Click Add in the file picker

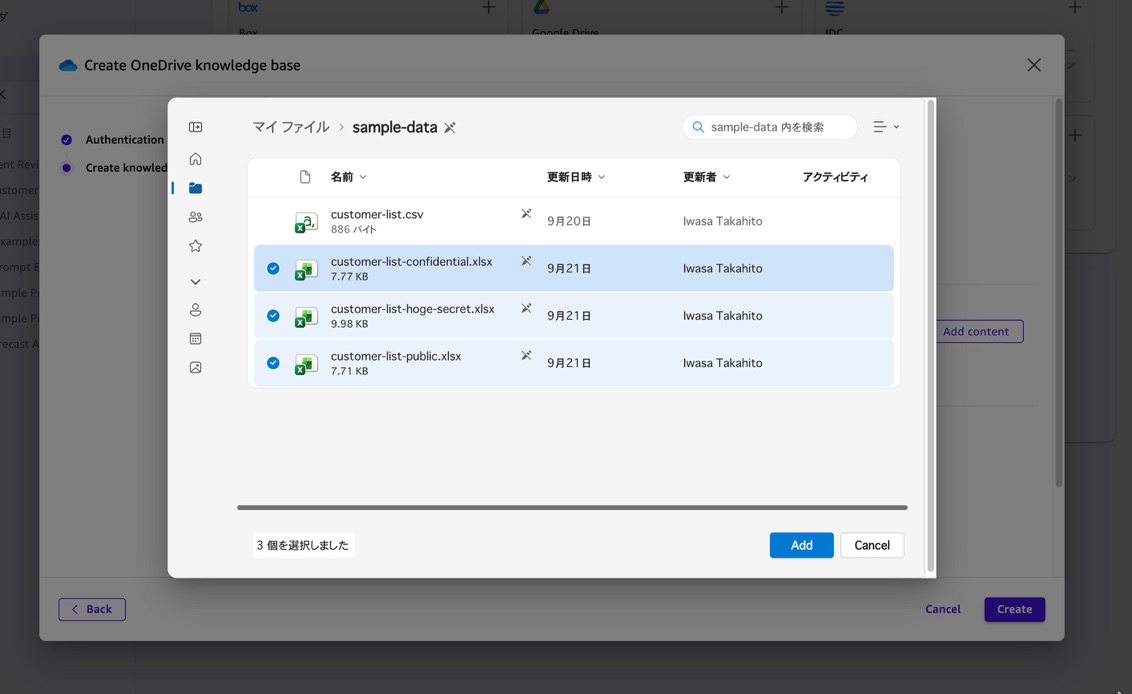801,545
